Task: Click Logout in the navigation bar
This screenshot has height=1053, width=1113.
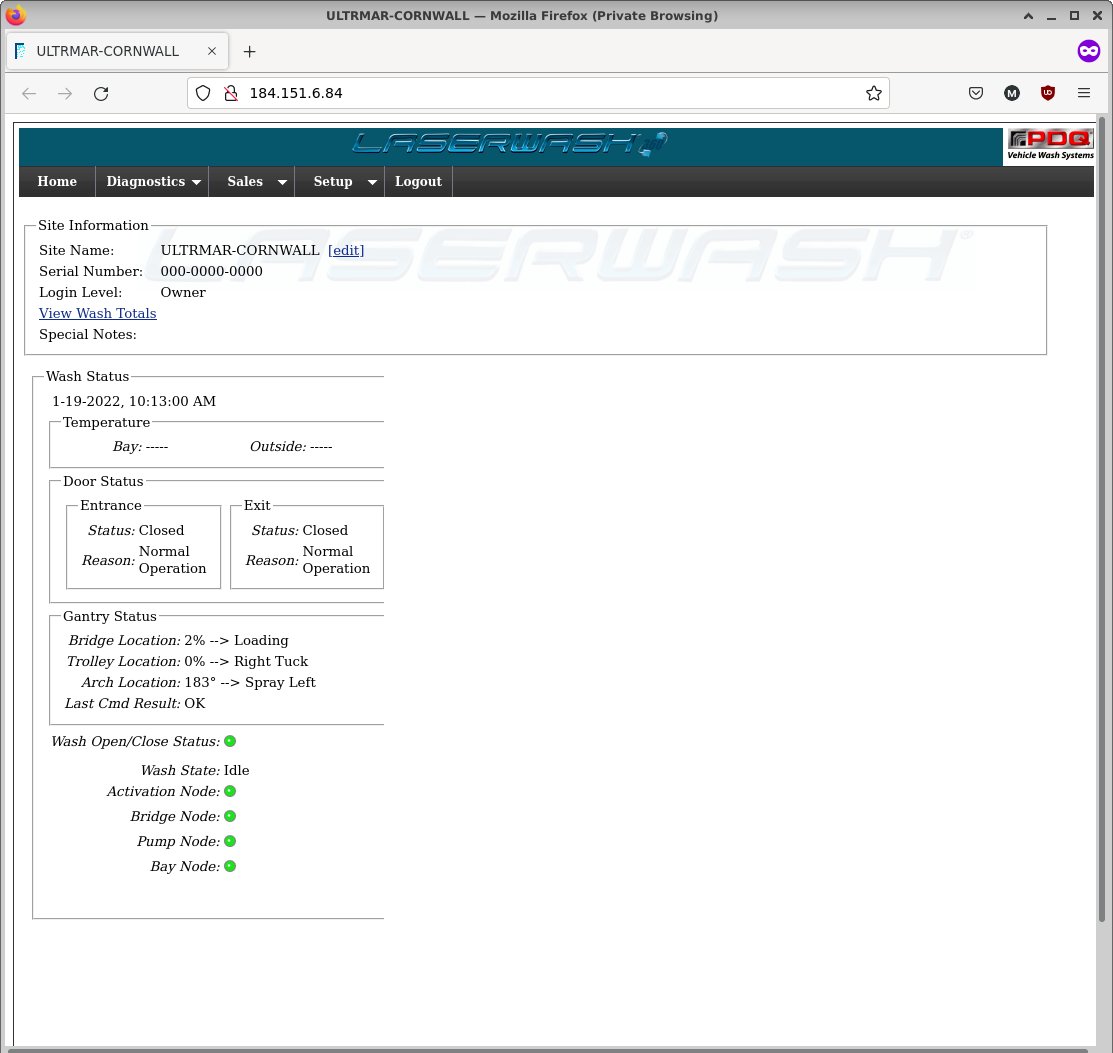Action: pos(418,182)
